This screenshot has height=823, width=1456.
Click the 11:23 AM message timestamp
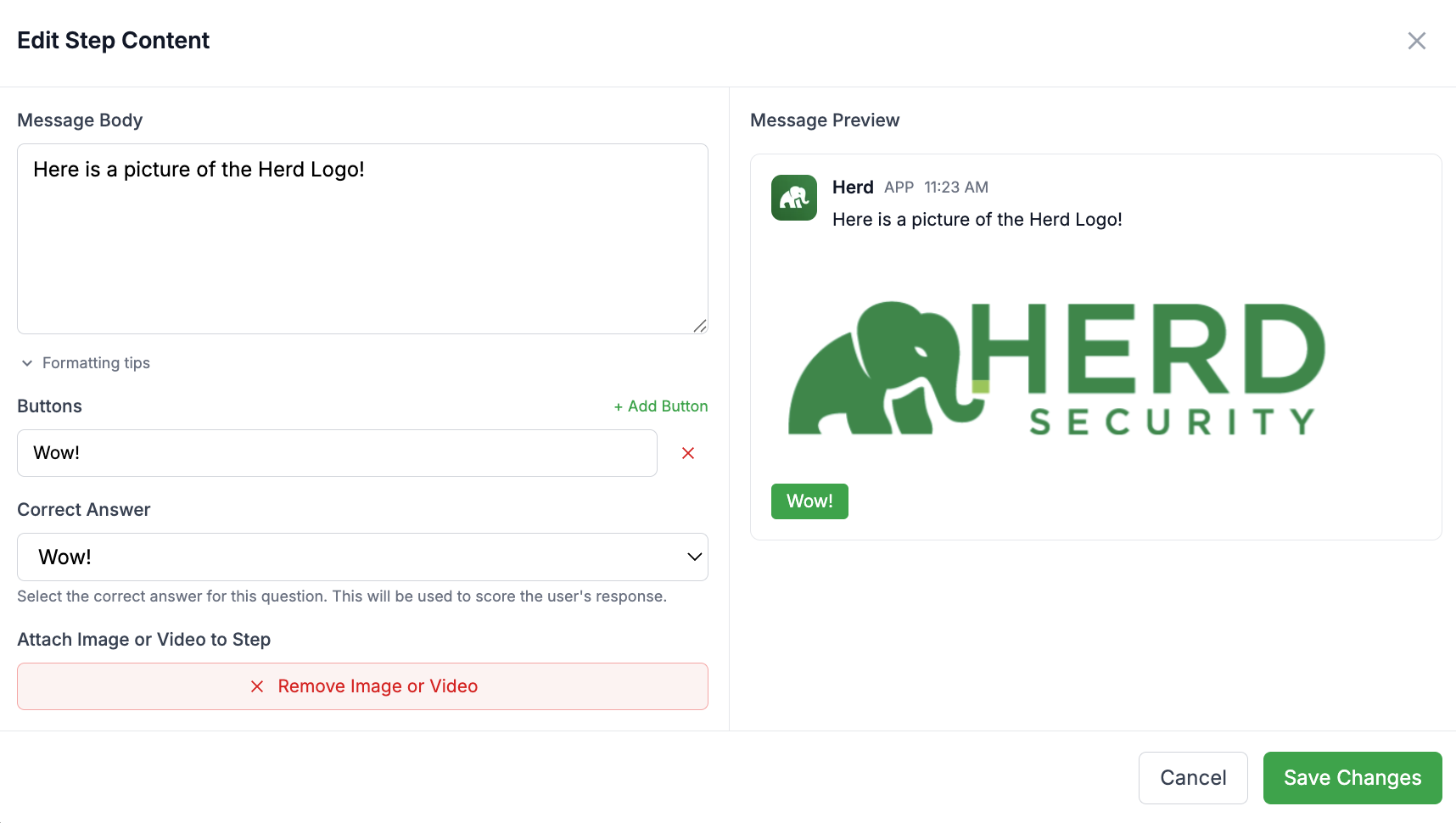click(x=955, y=188)
